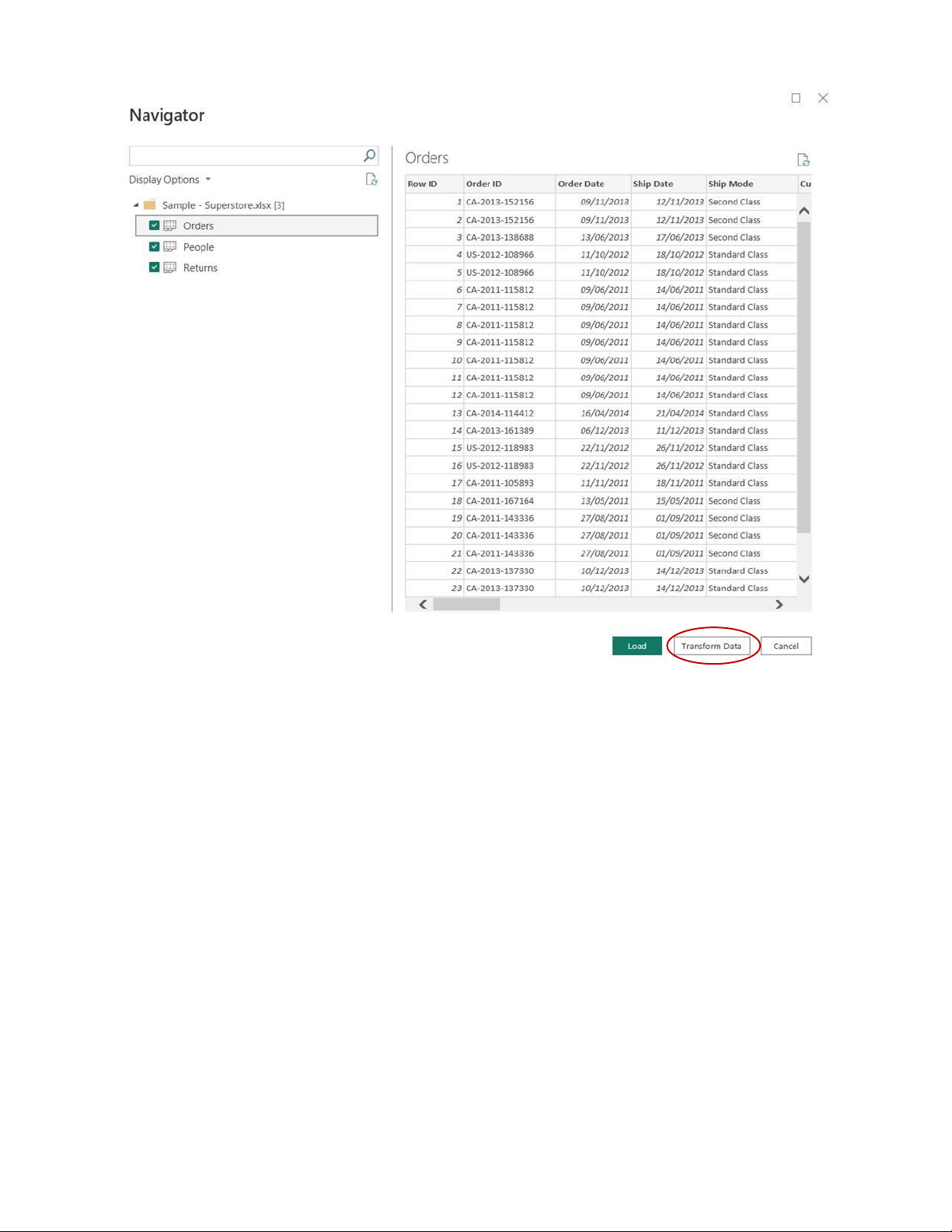This screenshot has width=952, height=1232.
Task: Maximize the Navigator window
Action: tap(796, 98)
